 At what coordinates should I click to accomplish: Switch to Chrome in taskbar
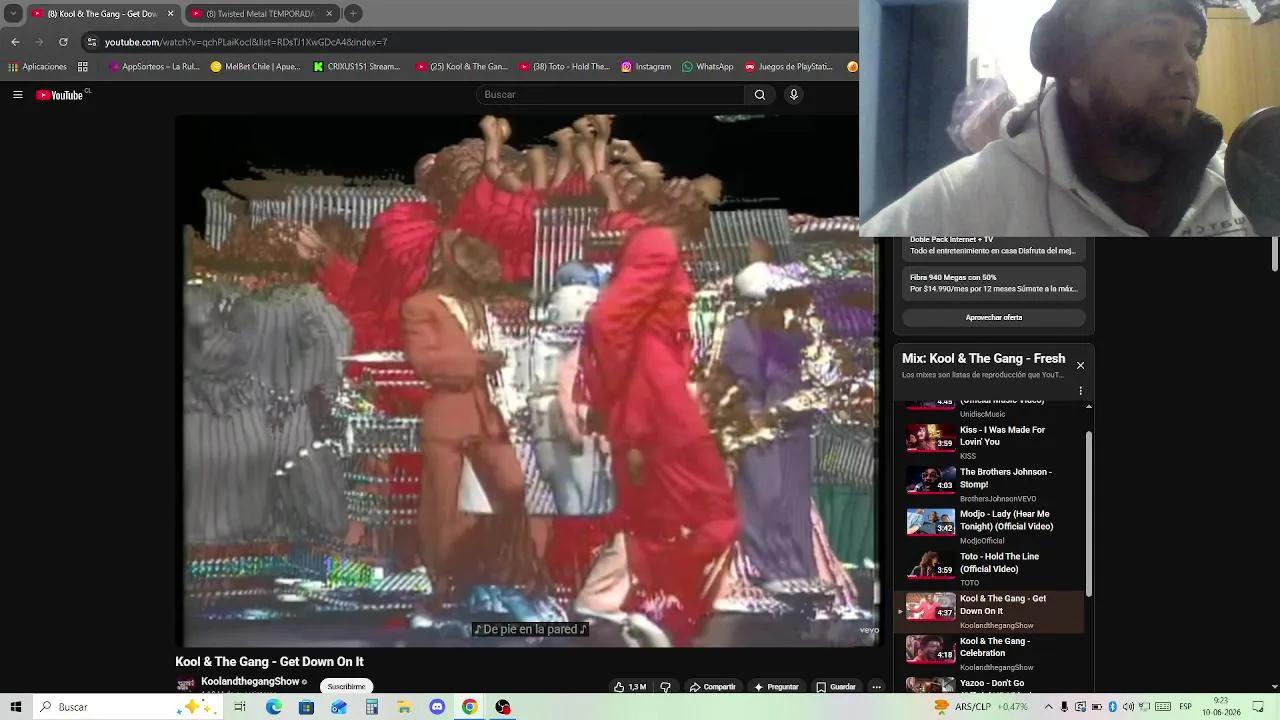tap(469, 707)
